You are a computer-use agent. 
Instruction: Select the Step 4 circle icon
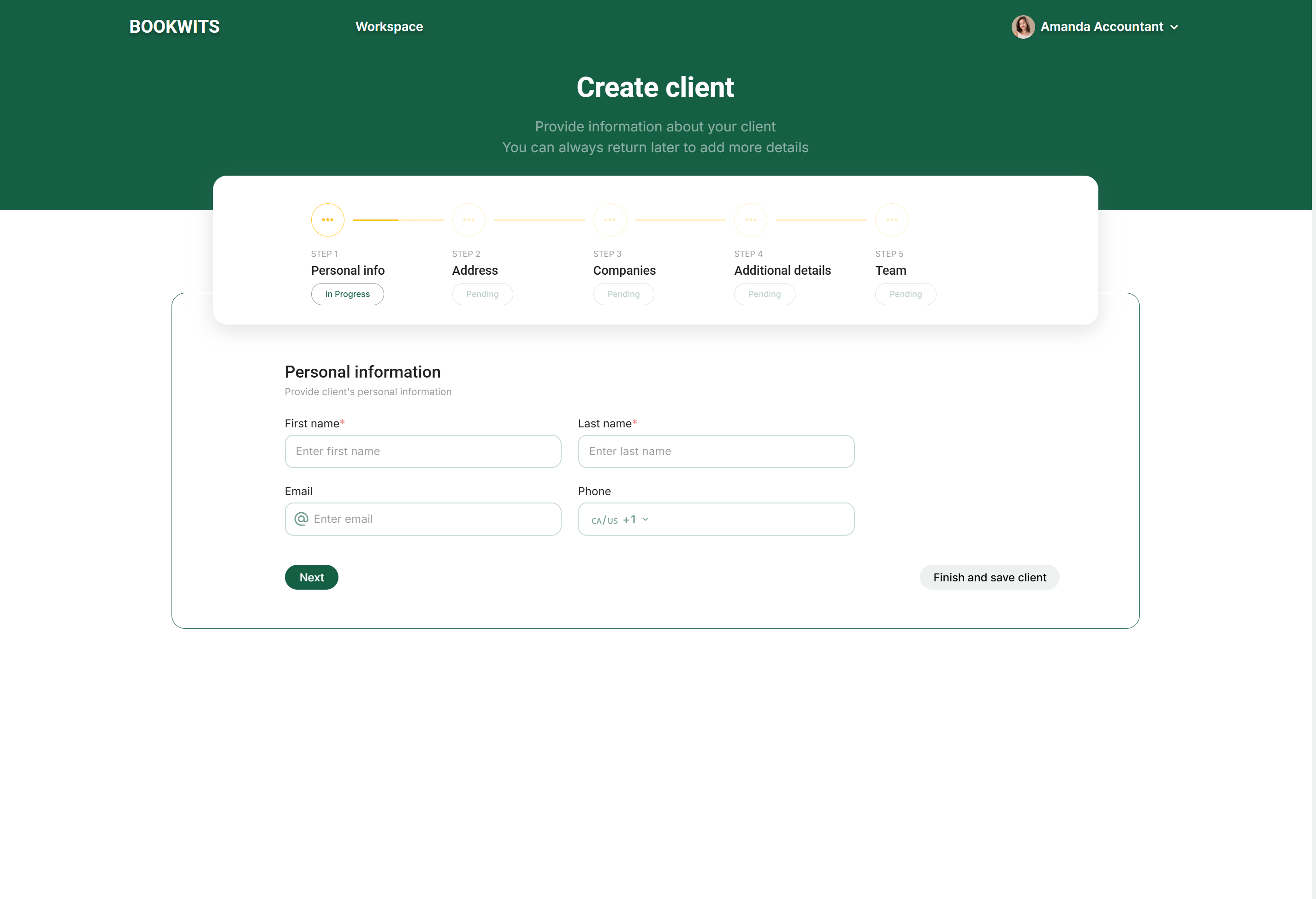[750, 219]
